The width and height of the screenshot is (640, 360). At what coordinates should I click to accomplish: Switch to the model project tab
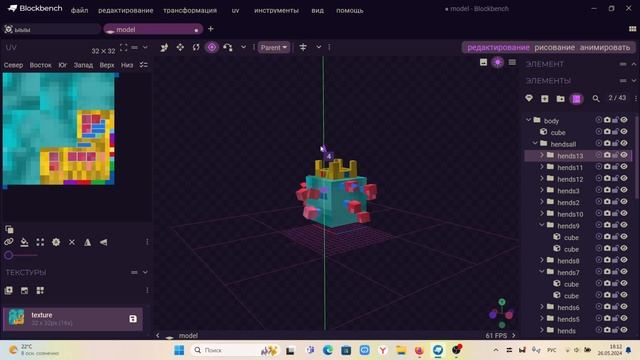click(x=153, y=29)
